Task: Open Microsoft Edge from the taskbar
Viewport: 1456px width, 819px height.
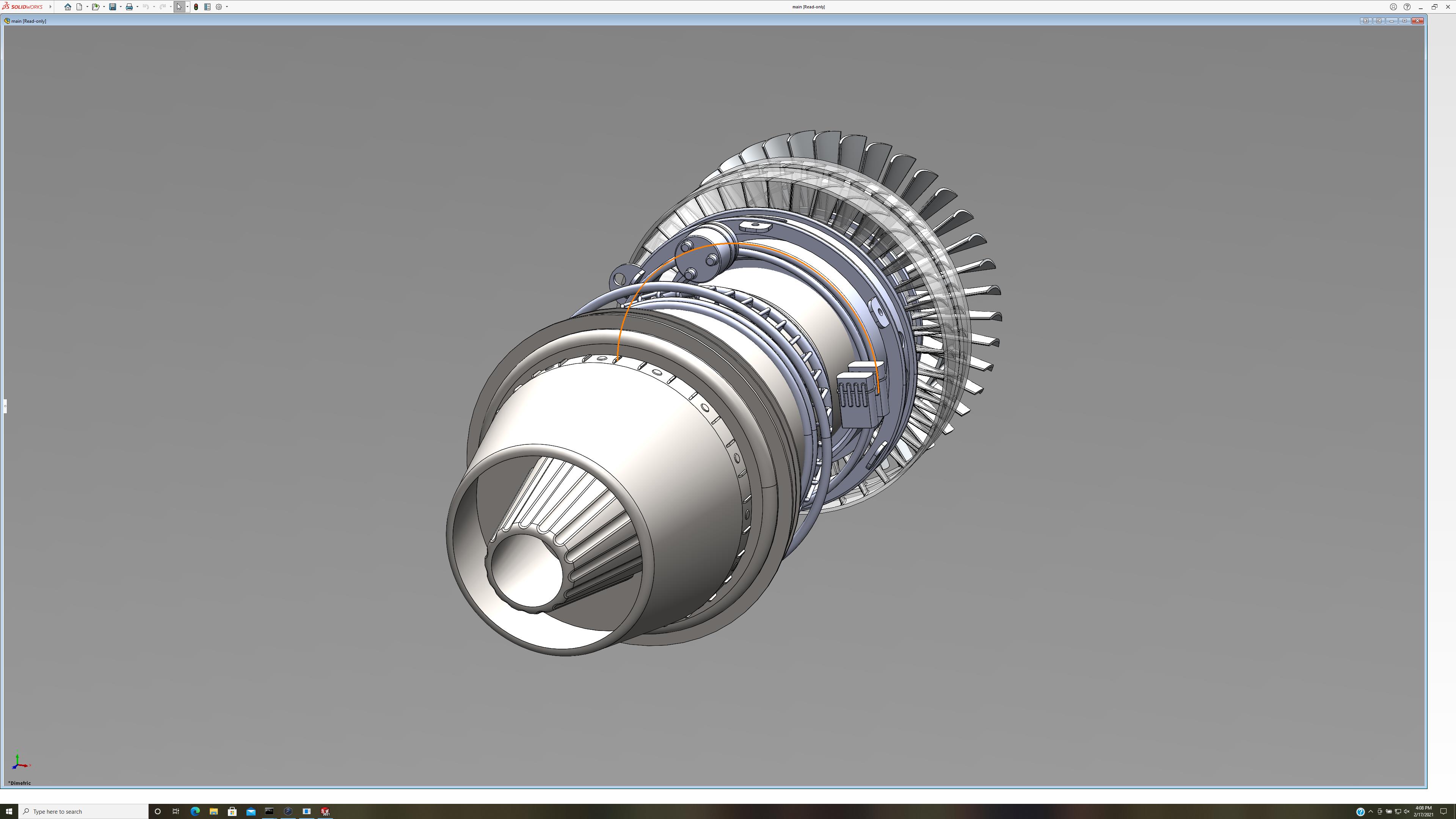Action: point(195,812)
